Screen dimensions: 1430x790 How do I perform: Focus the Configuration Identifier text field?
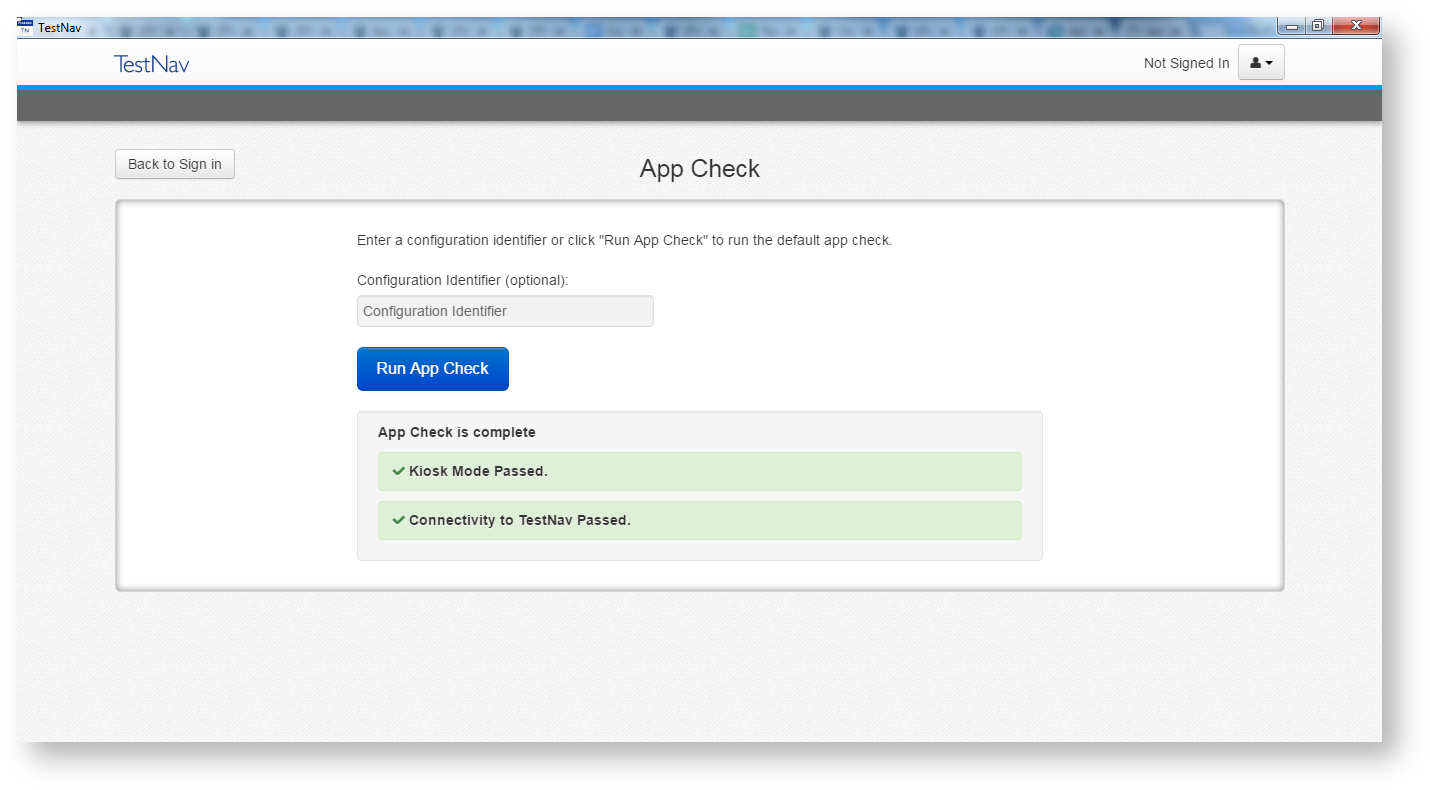(x=505, y=311)
